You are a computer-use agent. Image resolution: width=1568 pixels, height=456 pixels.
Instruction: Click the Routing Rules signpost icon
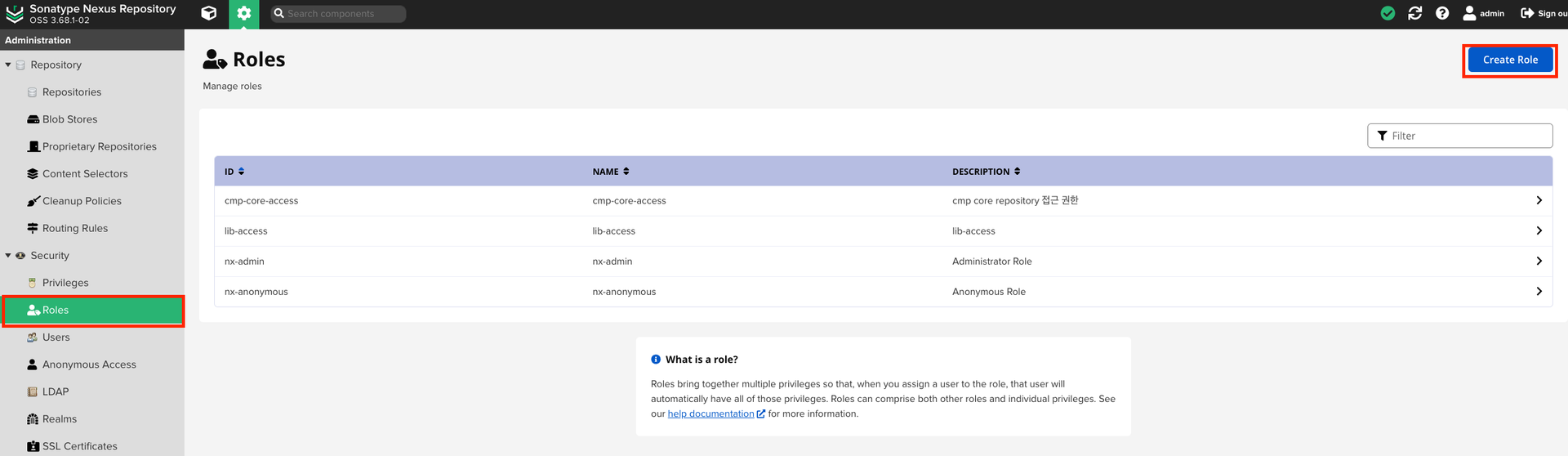tap(33, 228)
